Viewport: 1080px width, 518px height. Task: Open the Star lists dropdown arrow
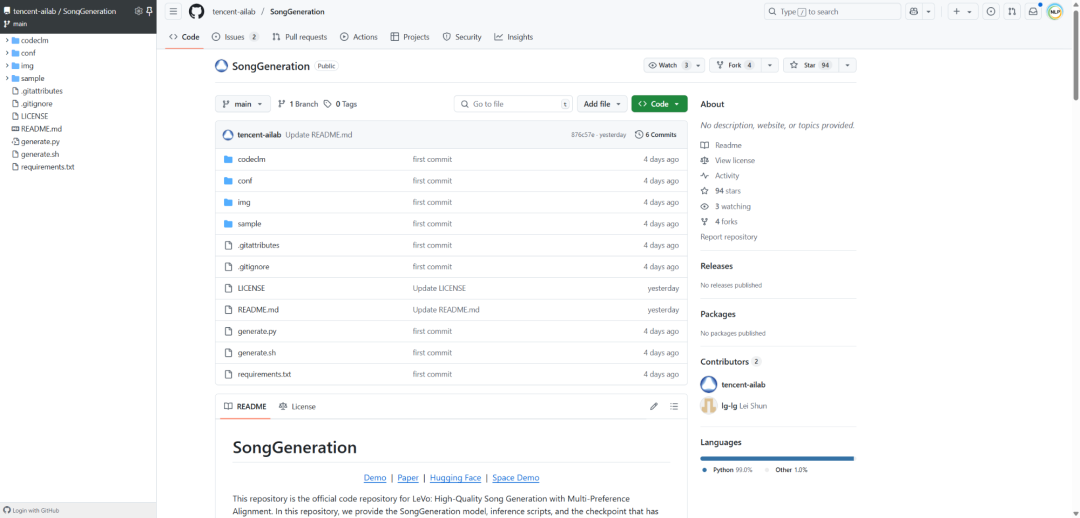tap(847, 65)
